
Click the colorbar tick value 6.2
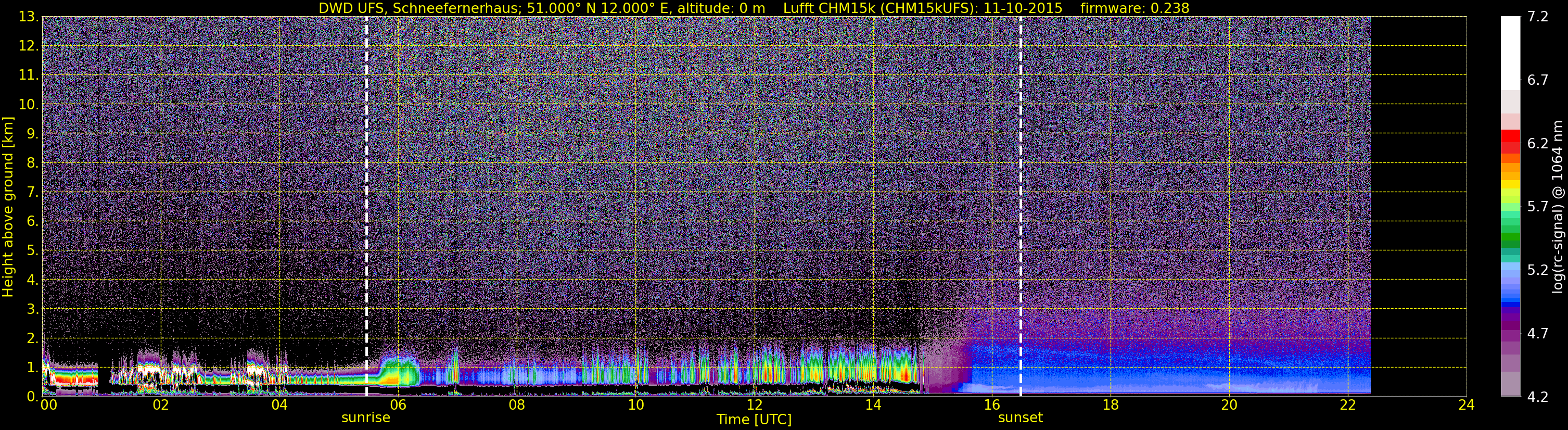coord(1538,144)
